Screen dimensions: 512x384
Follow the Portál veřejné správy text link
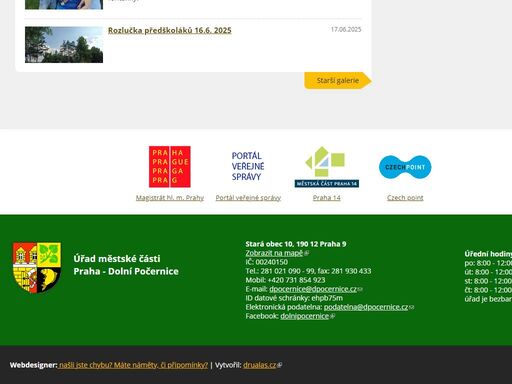coord(248,198)
